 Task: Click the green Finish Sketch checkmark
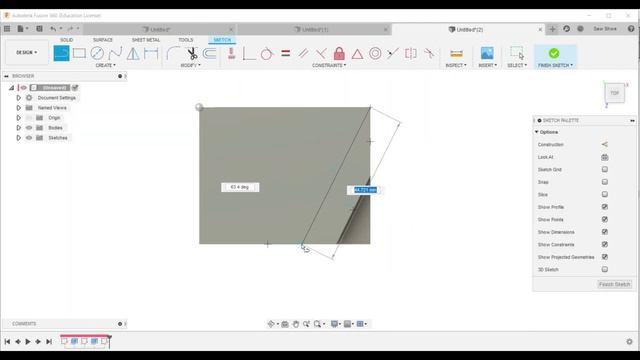554,53
